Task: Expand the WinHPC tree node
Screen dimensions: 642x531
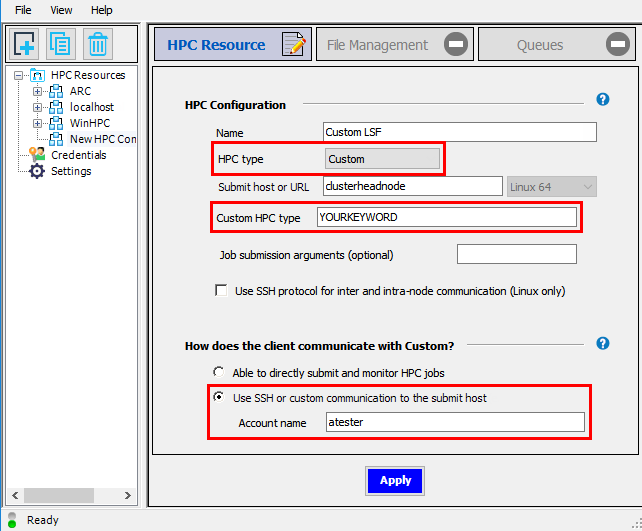Action: pyautogui.click(x=37, y=123)
